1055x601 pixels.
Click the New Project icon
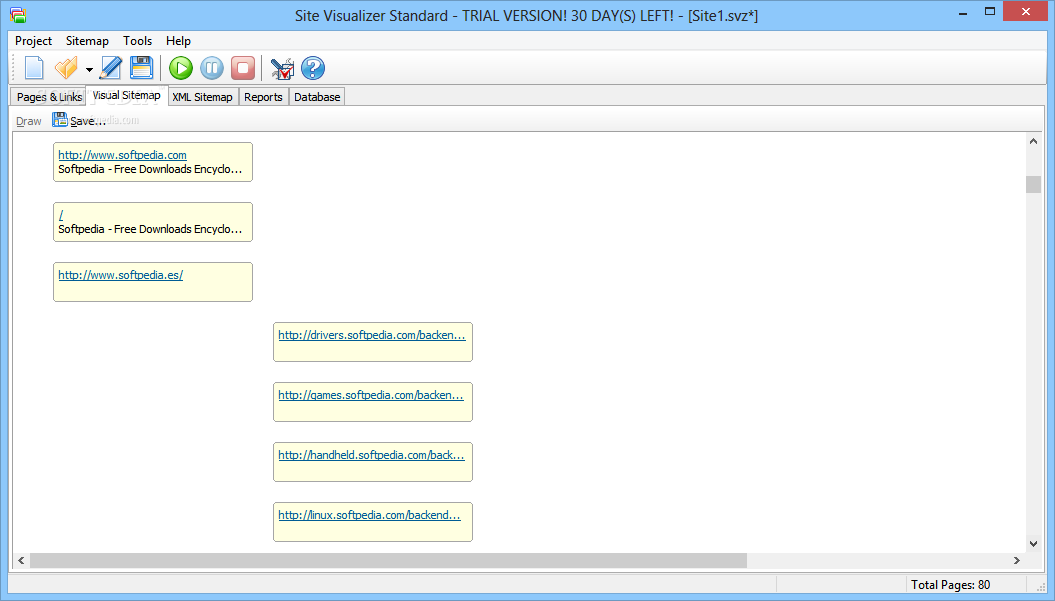pos(34,68)
